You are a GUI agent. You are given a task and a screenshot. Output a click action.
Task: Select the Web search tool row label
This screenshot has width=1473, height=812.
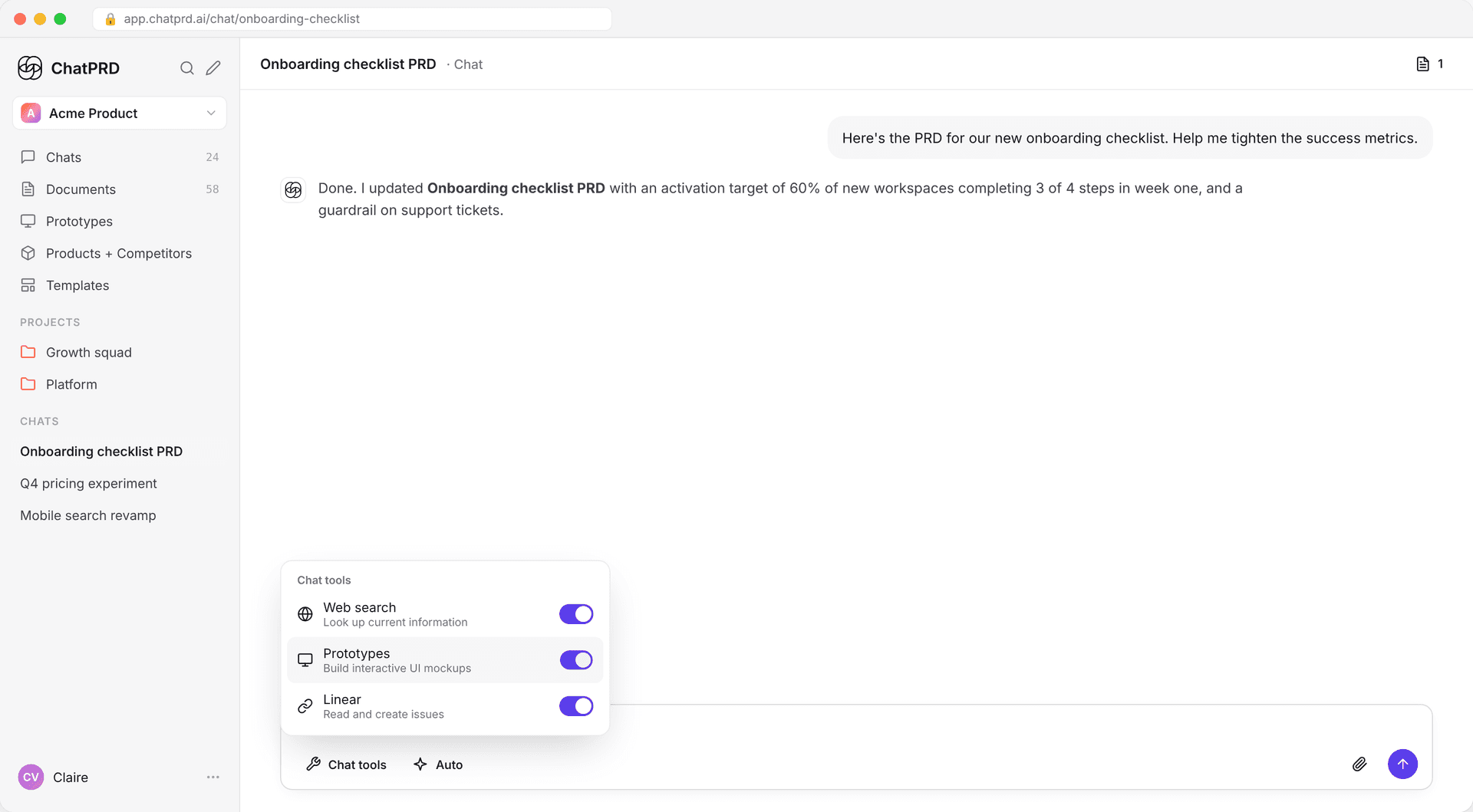click(x=360, y=607)
